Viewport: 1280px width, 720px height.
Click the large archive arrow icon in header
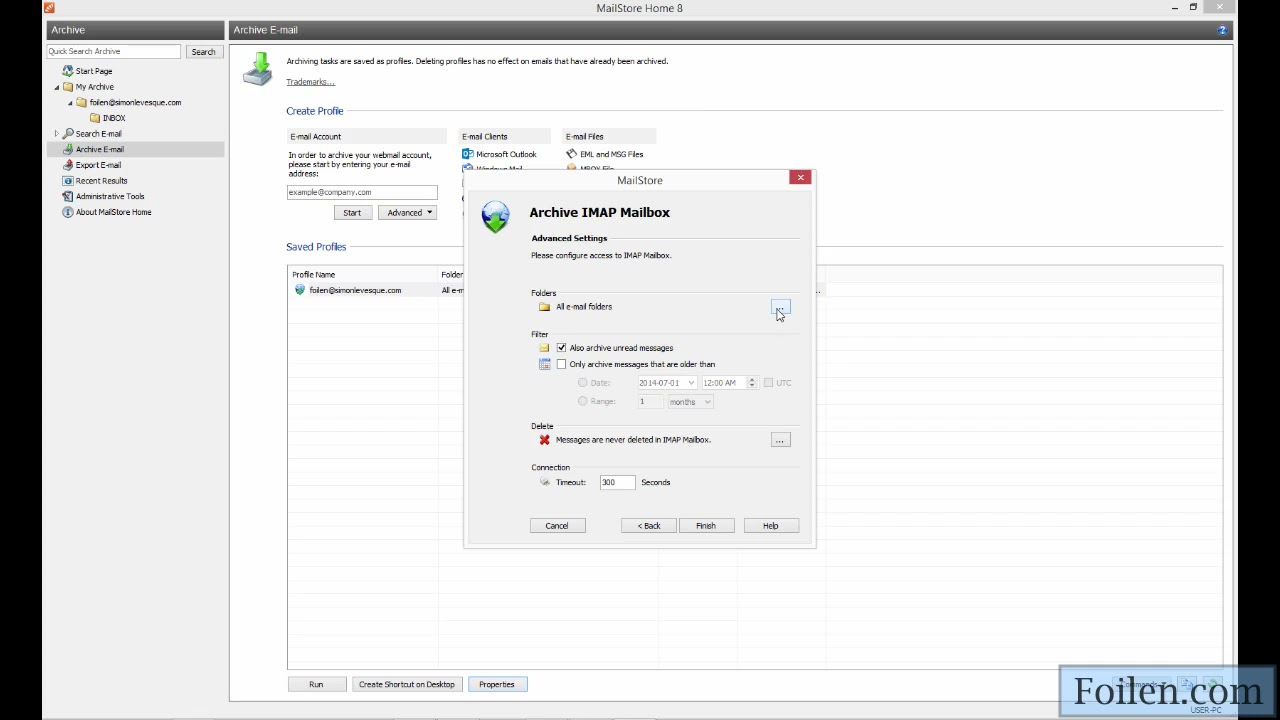click(x=258, y=69)
